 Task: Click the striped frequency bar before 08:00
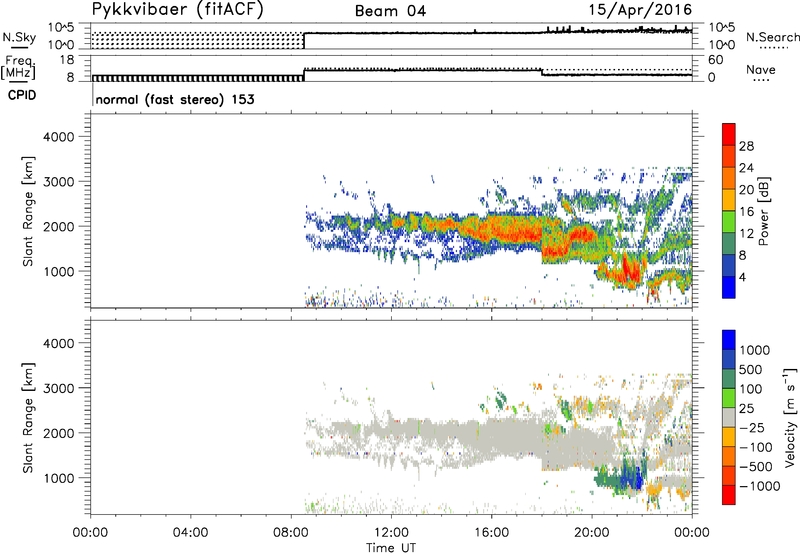tap(197, 78)
